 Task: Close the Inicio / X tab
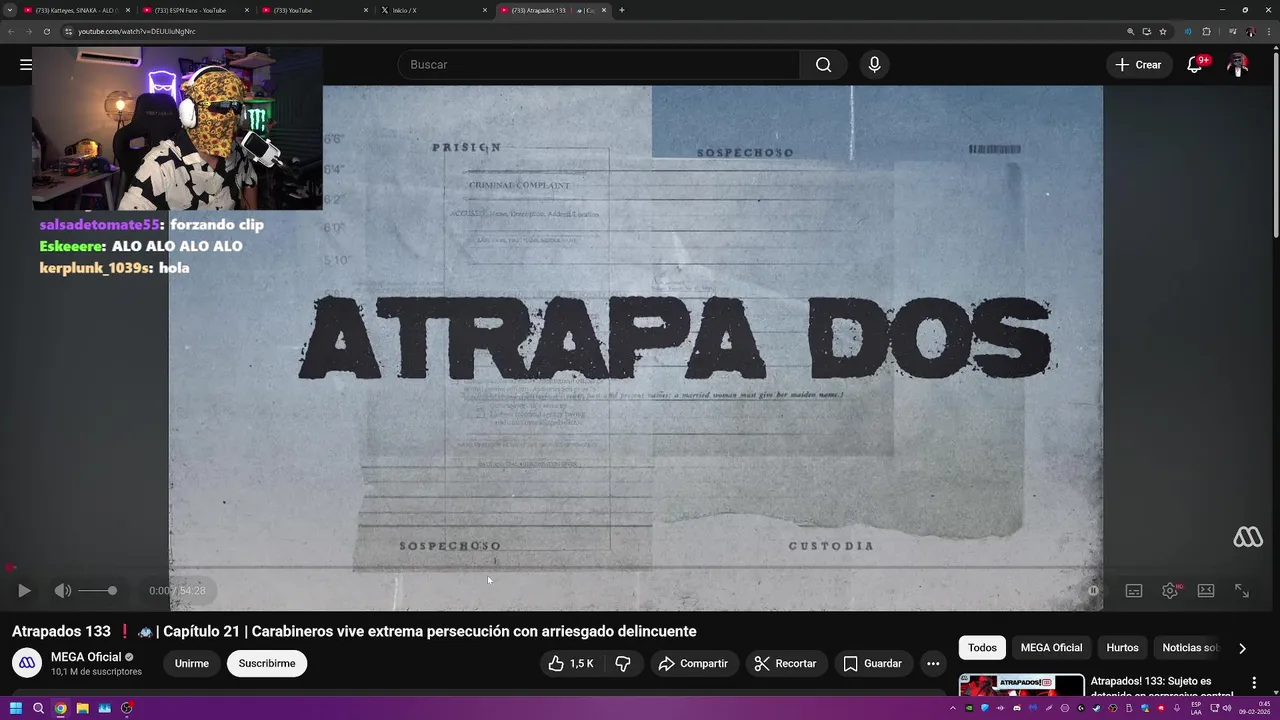point(485,10)
